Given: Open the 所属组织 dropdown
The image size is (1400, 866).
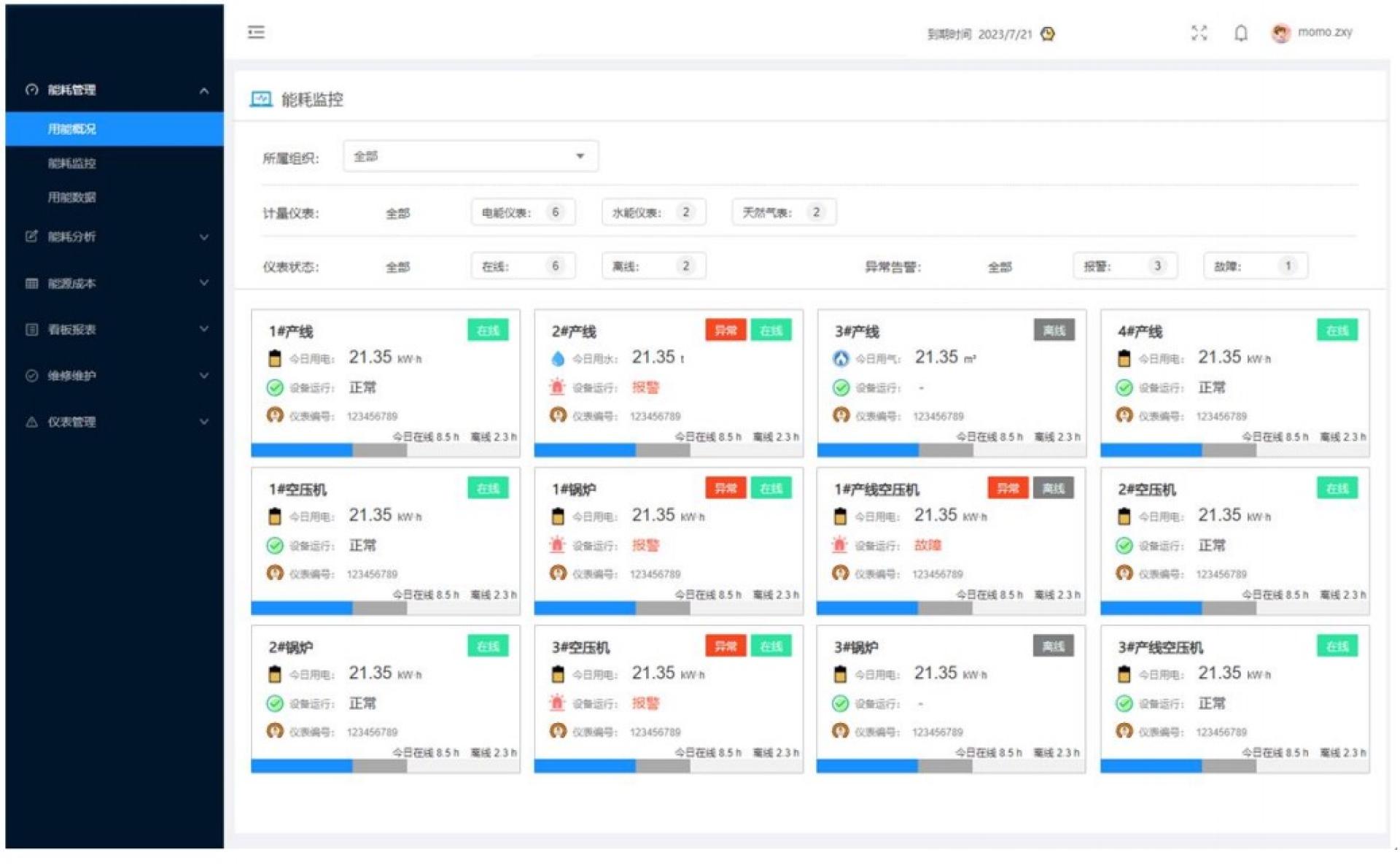Looking at the screenshot, I should pos(470,156).
